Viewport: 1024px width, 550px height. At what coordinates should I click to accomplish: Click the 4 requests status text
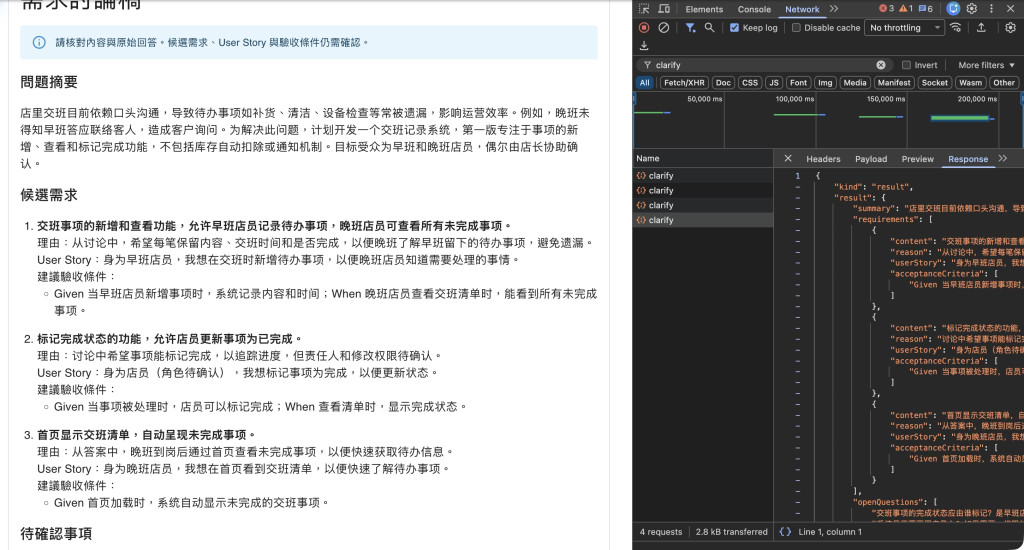pos(661,532)
